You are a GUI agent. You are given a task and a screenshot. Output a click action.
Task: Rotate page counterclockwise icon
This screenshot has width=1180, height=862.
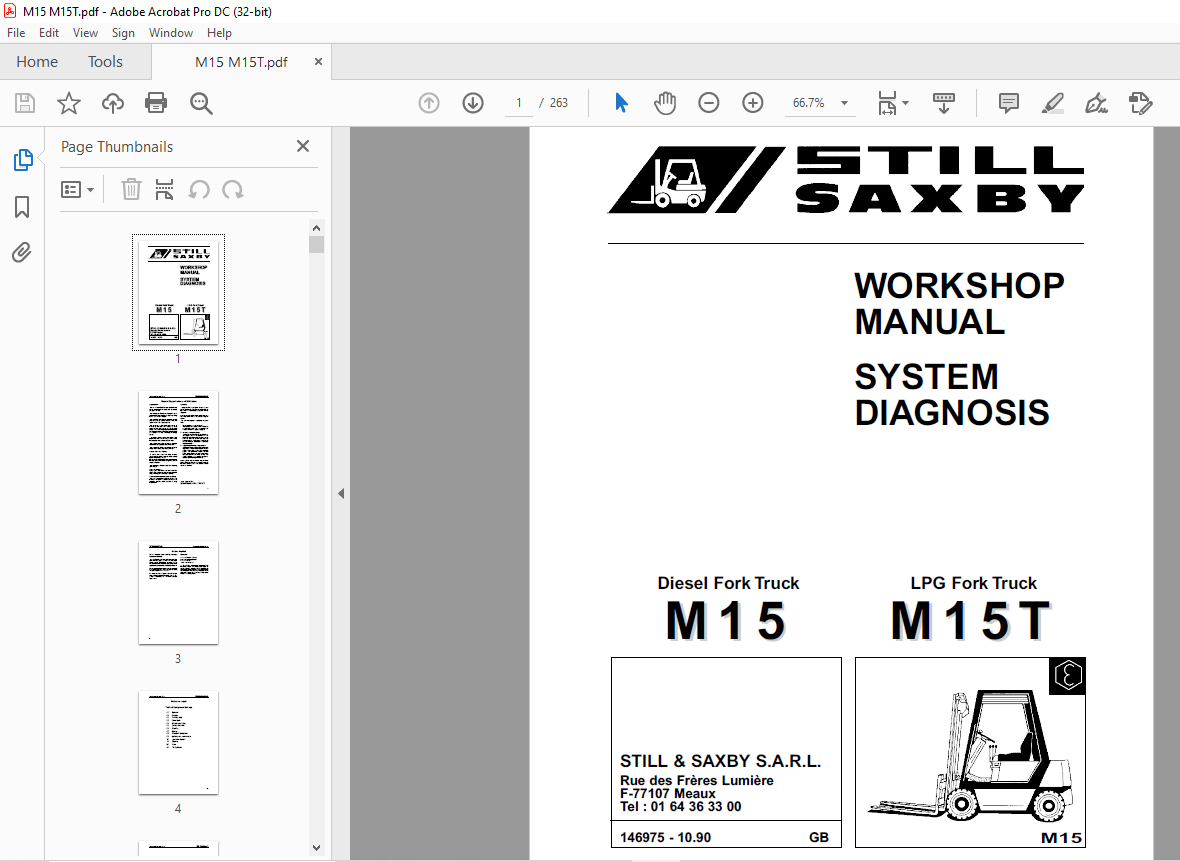click(x=199, y=189)
